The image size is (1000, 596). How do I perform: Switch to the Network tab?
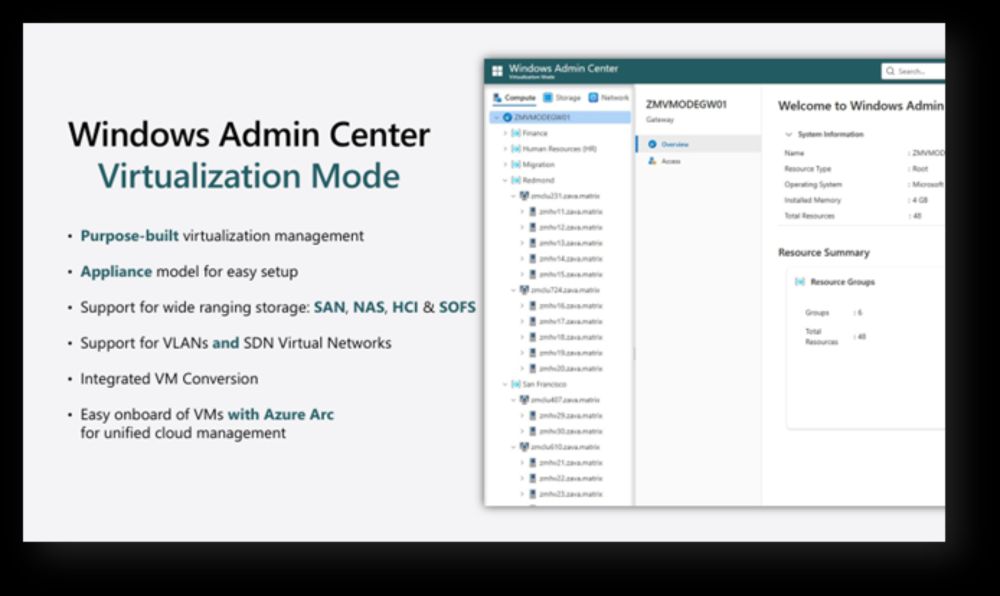[608, 98]
